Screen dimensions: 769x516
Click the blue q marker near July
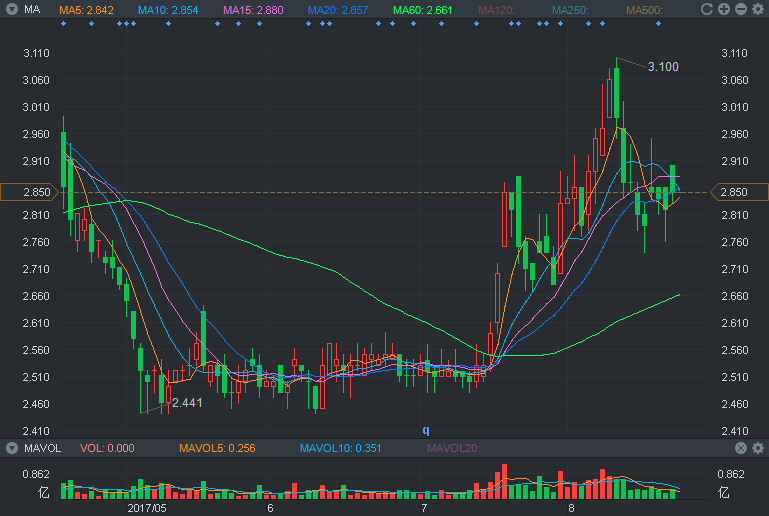[x=426, y=430]
